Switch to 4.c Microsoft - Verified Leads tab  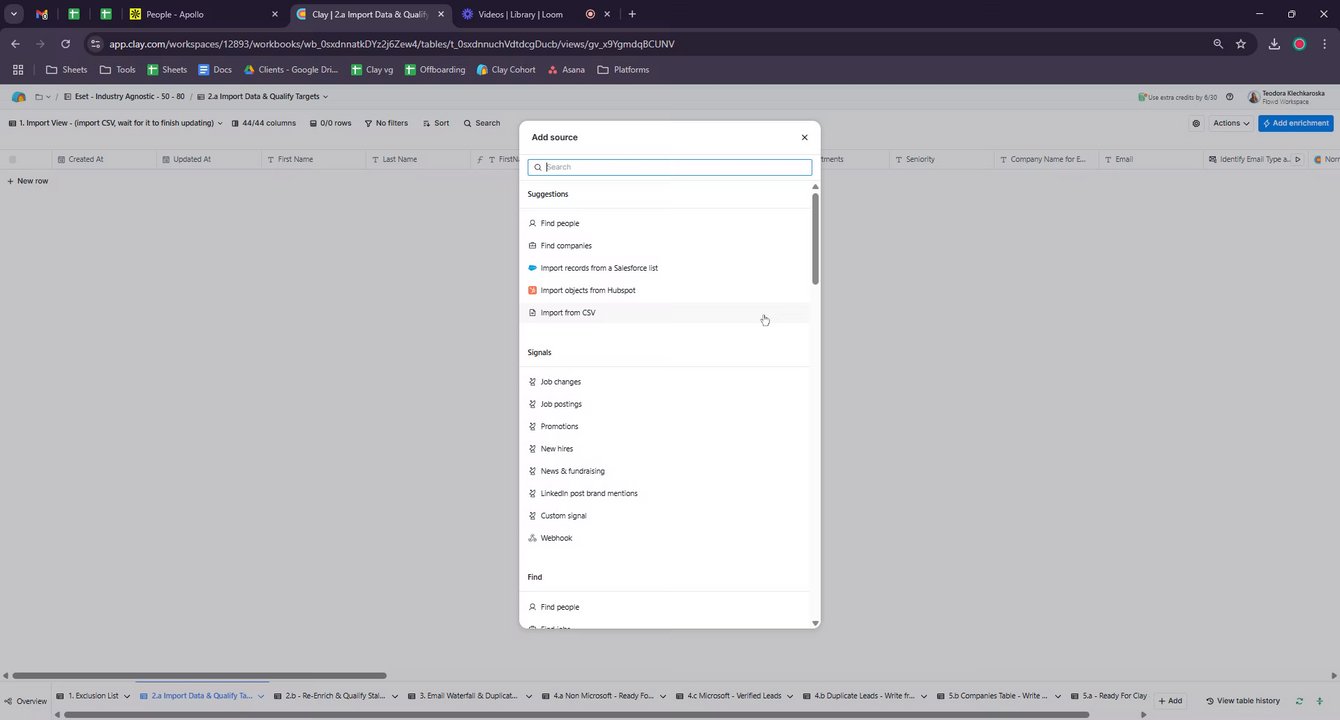pos(732,696)
